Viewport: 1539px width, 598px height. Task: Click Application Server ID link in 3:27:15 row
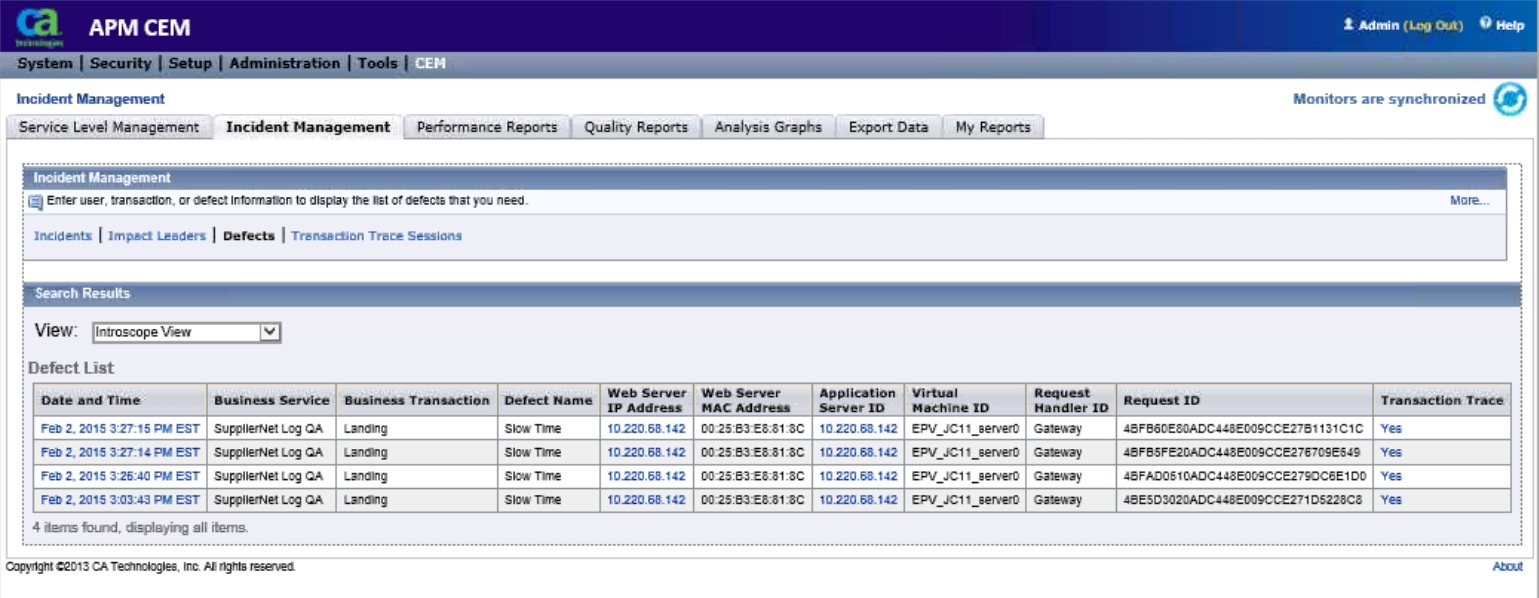858,428
